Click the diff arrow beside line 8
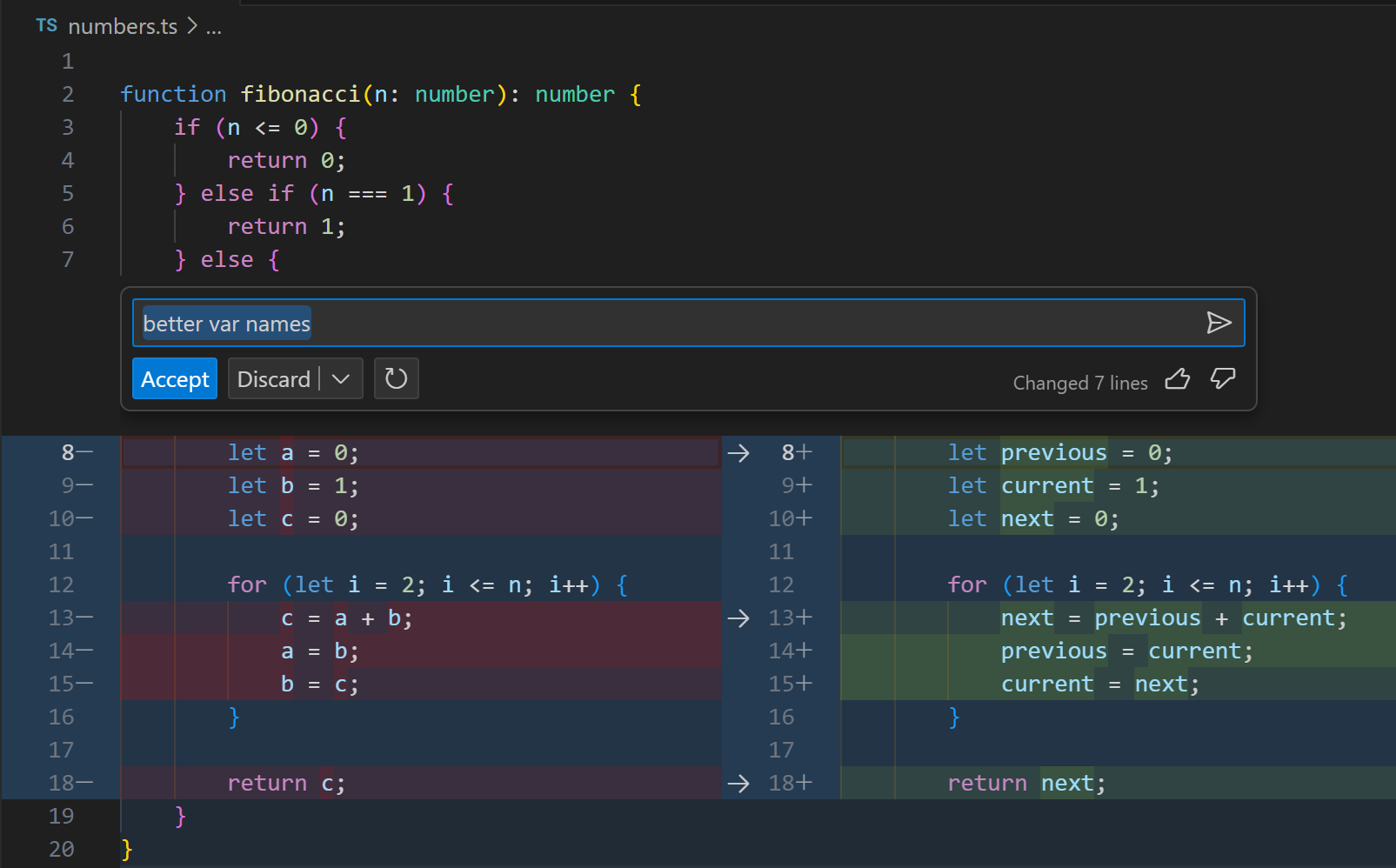This screenshot has height=868, width=1396. point(738,451)
